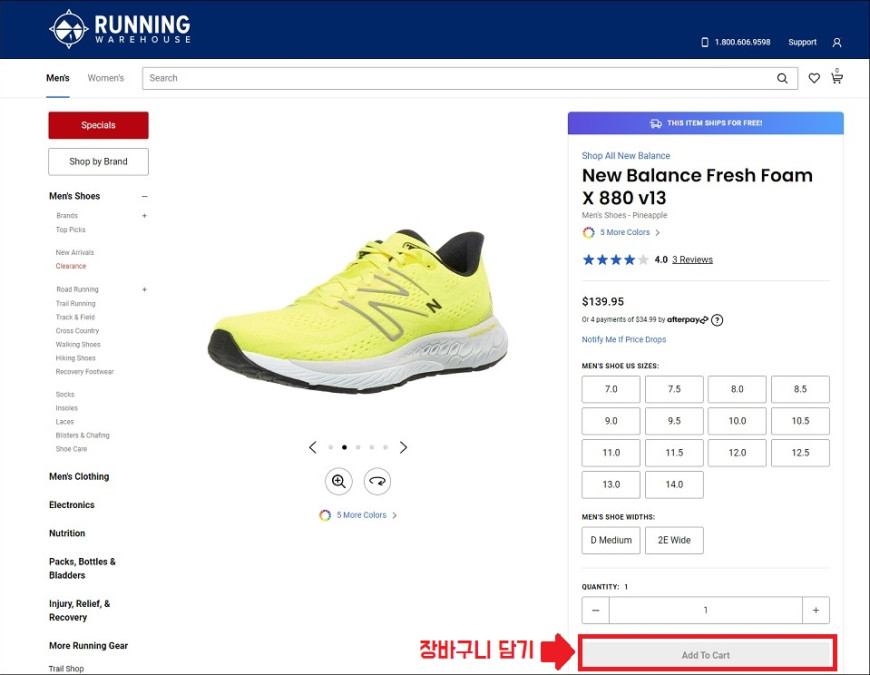Expand the Road Running submenu
This screenshot has height=675, width=870.
144,290
